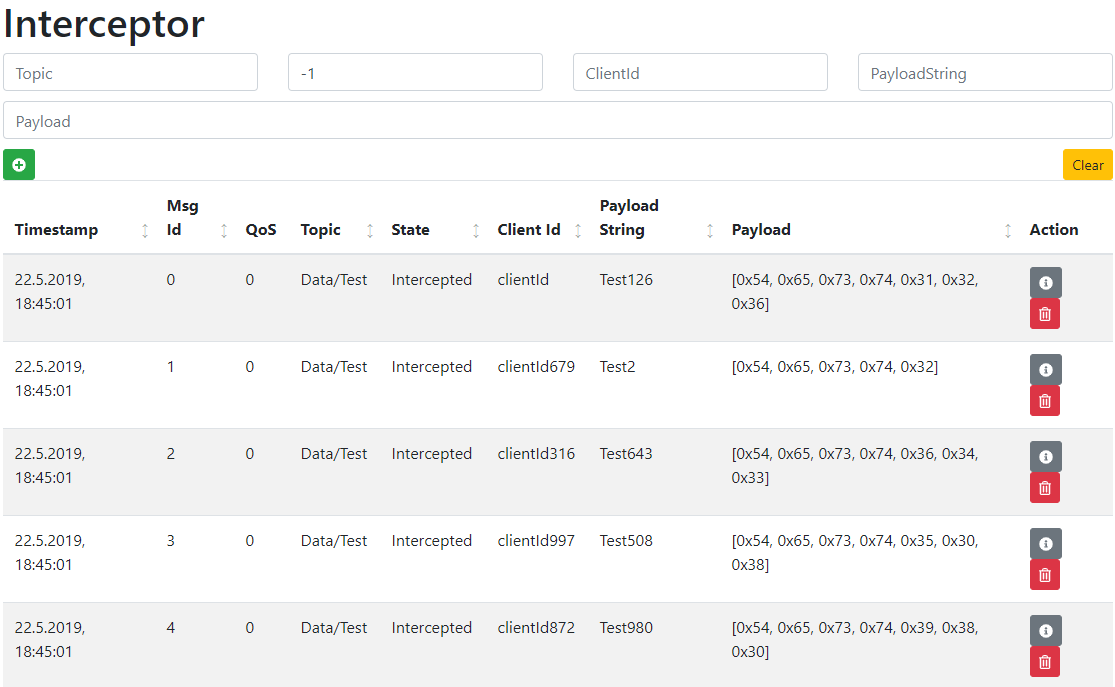Open details for message Test980
The width and height of the screenshot is (1115, 687).
click(x=1045, y=631)
